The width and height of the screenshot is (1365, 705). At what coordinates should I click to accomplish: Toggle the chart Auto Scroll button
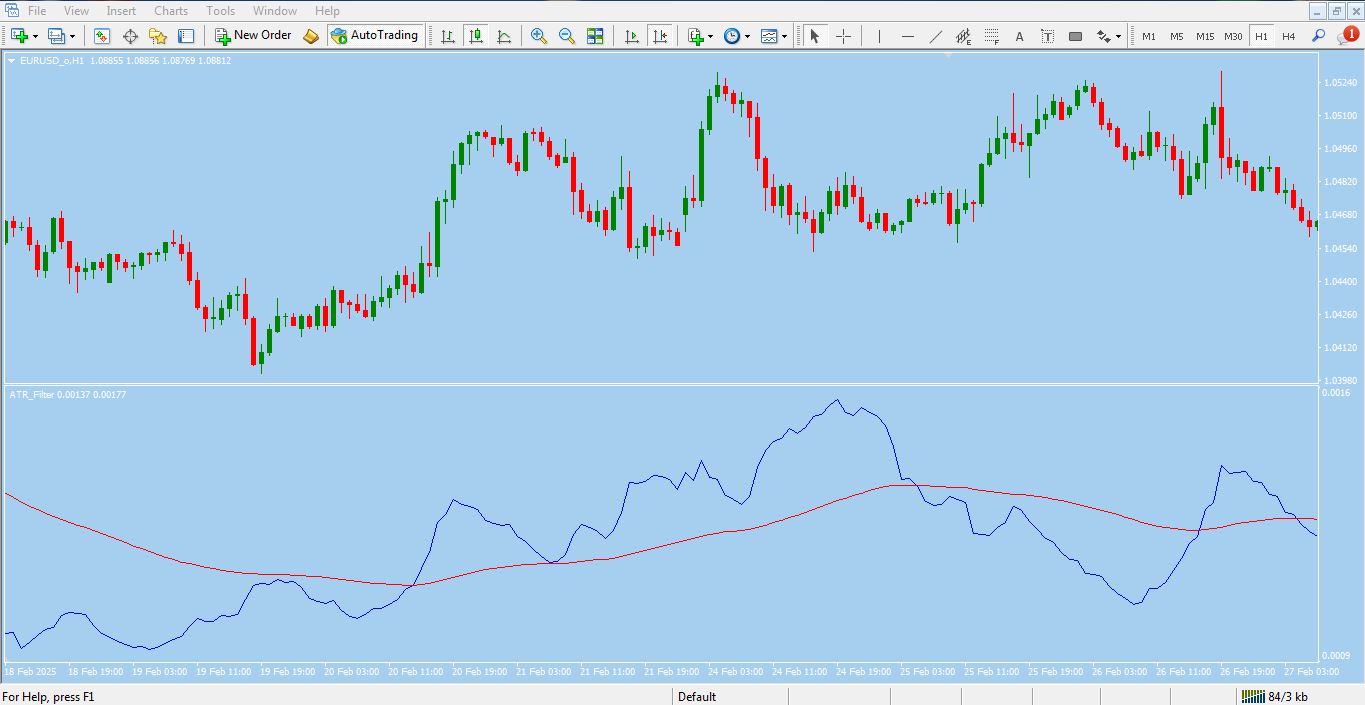[631, 36]
